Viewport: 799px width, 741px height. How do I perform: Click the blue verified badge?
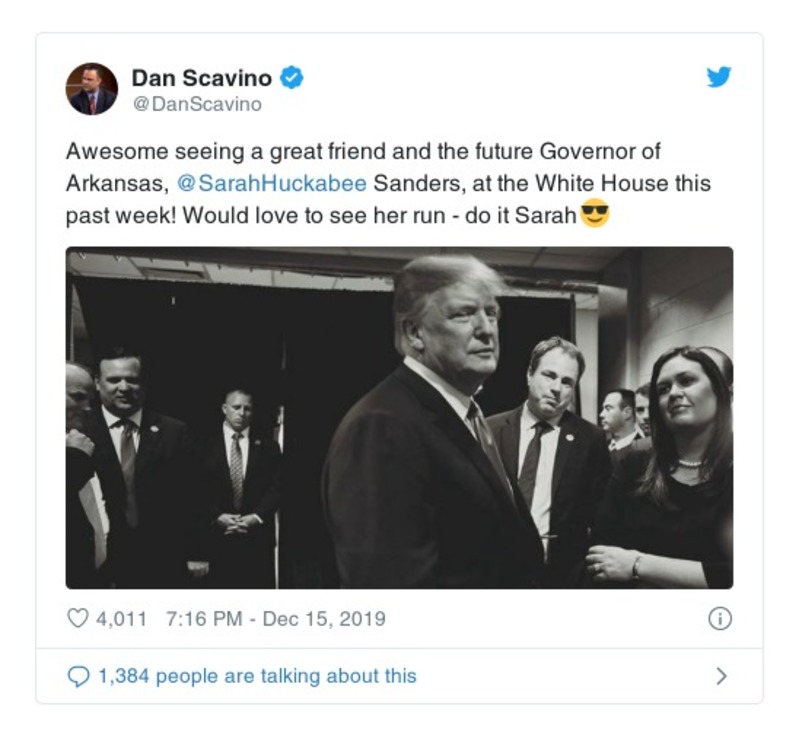(x=291, y=78)
